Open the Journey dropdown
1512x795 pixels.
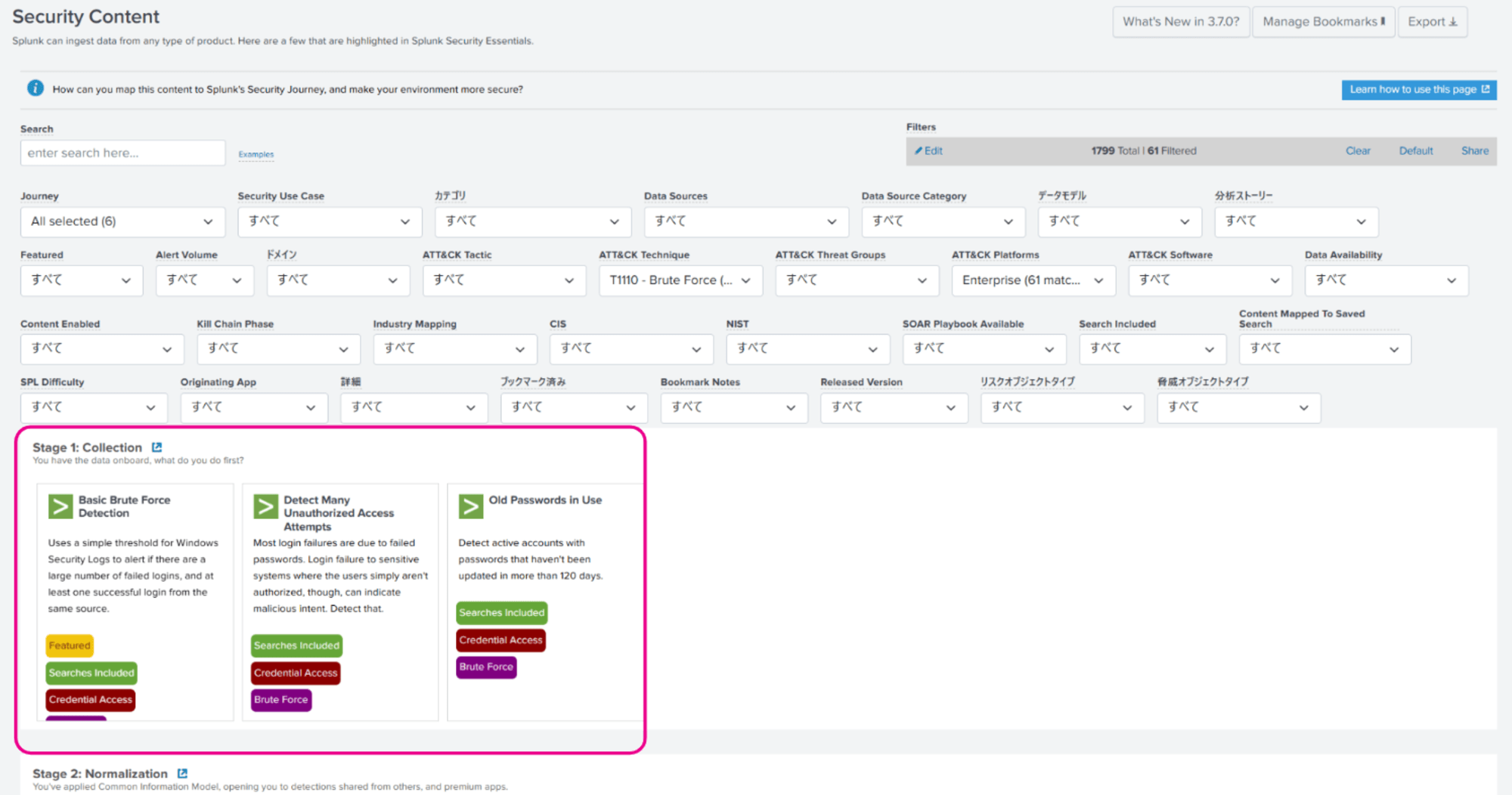(122, 221)
